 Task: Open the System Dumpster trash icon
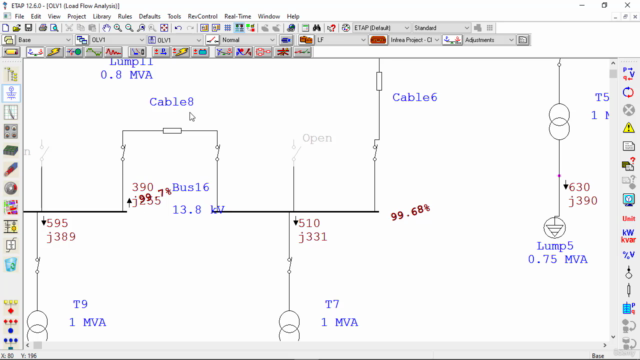point(11,264)
